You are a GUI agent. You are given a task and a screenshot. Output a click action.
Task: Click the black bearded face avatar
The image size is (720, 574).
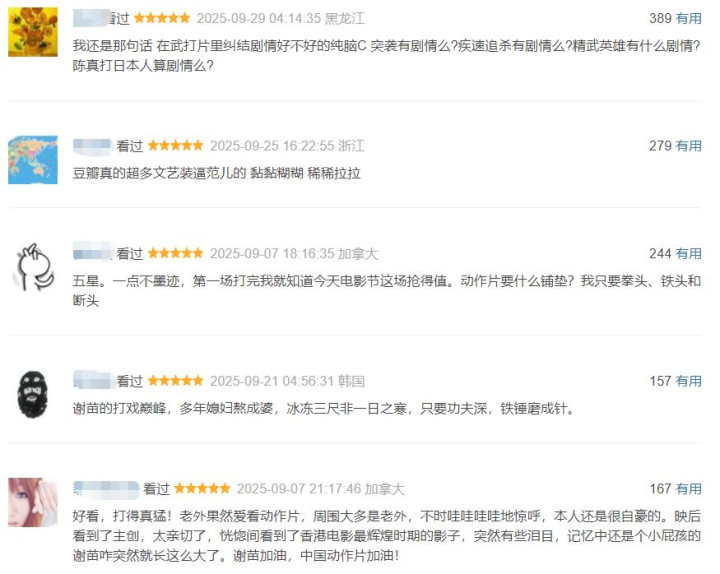33,395
